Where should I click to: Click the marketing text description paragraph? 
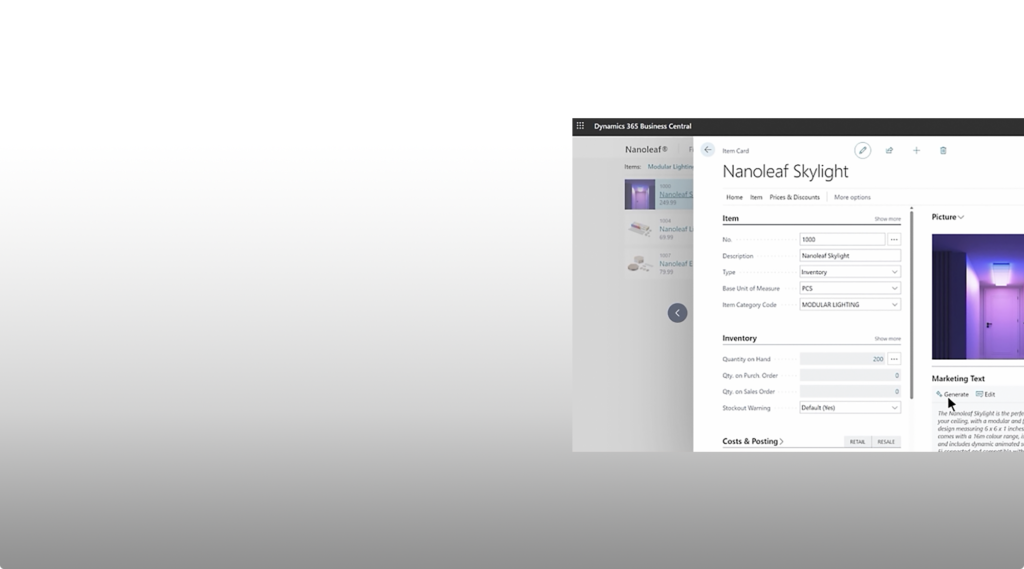coord(980,431)
